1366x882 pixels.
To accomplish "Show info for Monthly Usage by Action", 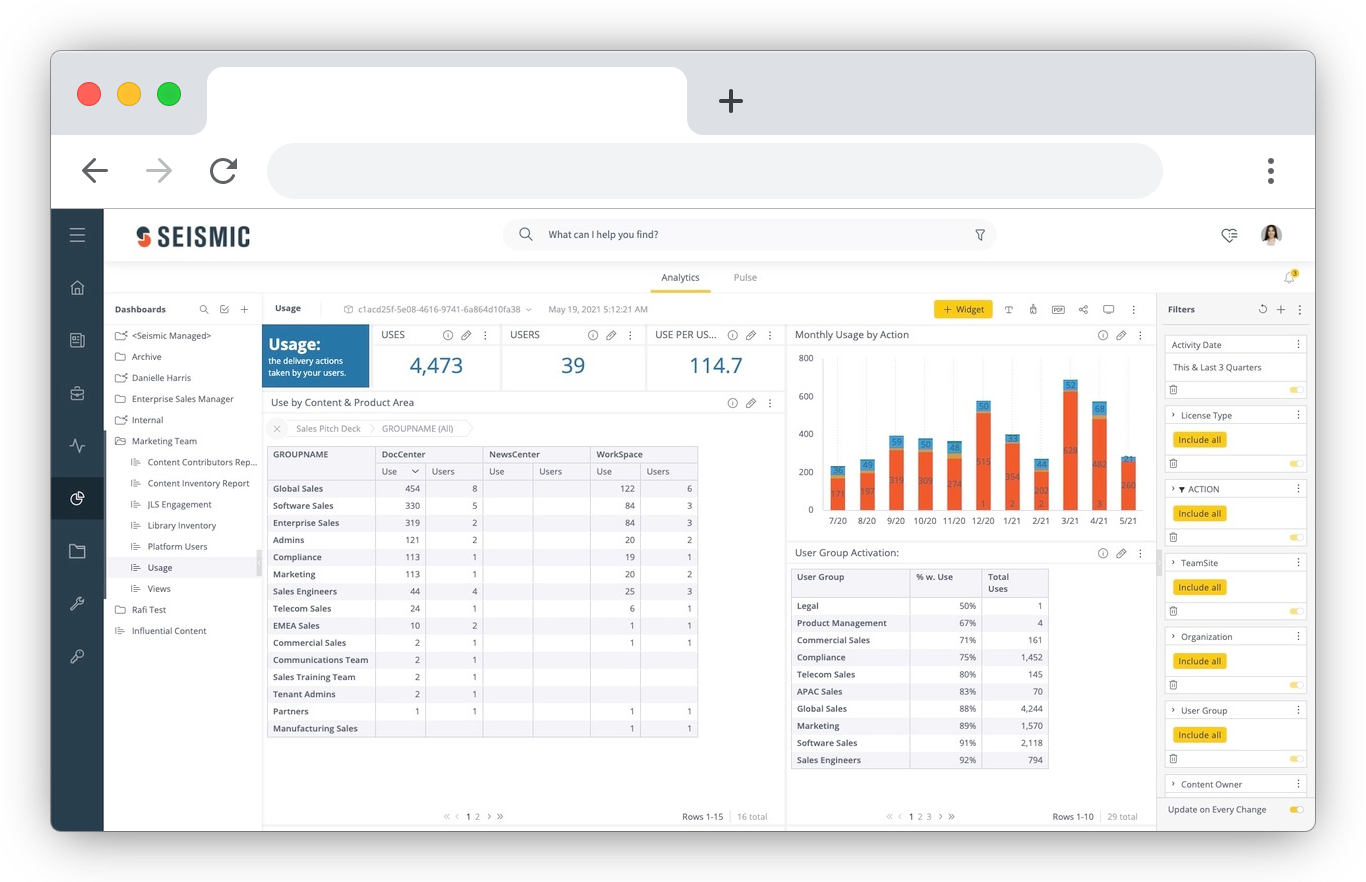I will pyautogui.click(x=1103, y=335).
